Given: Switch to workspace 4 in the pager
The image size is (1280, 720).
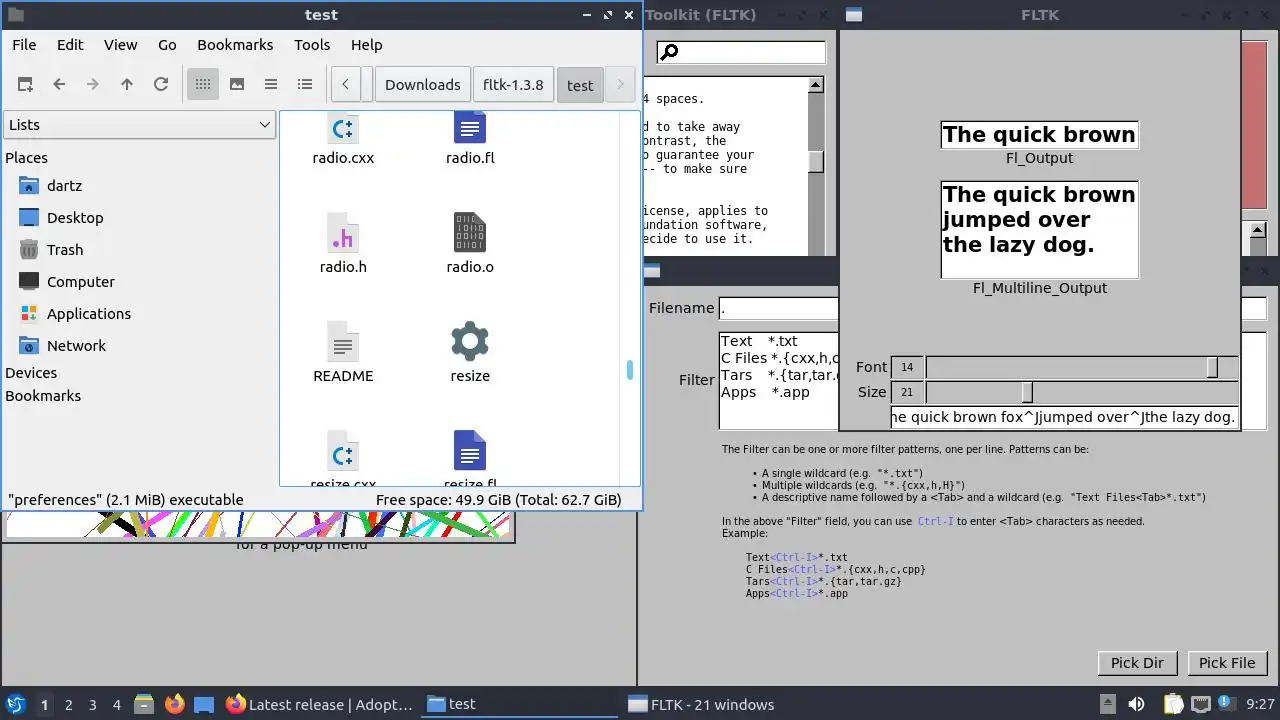Looking at the screenshot, I should point(117,704).
